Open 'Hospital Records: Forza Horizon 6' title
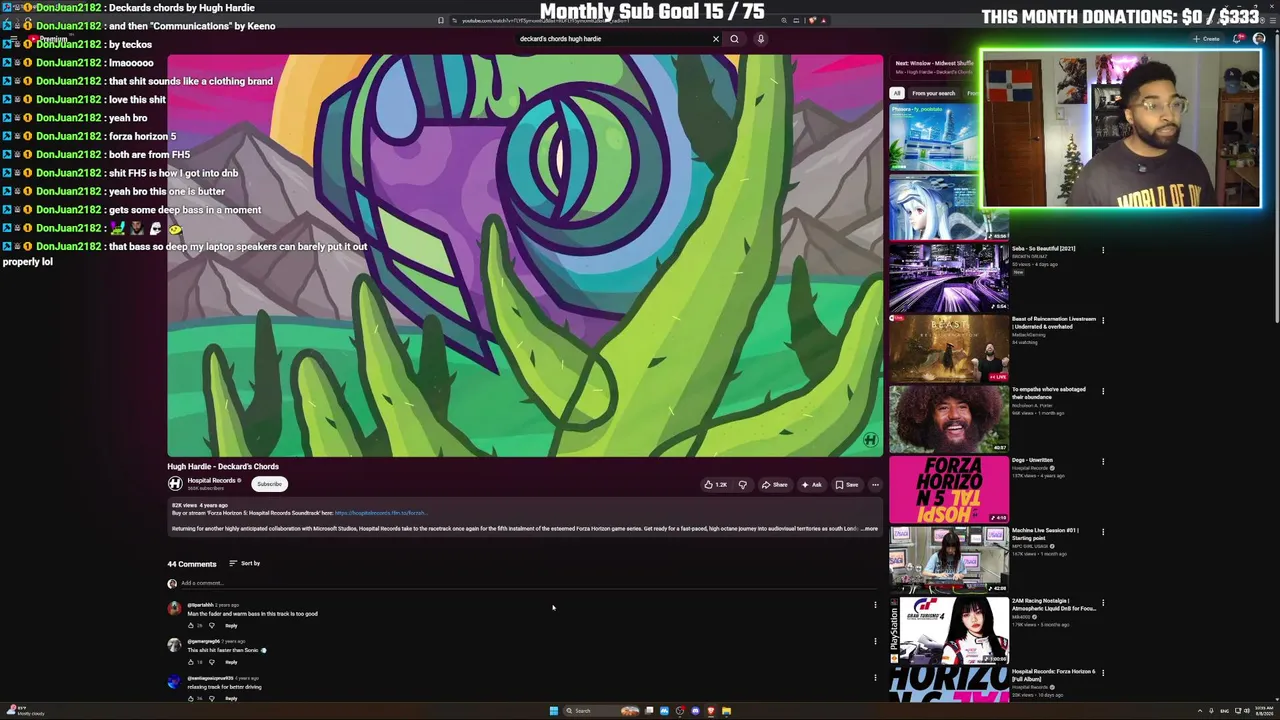The image size is (1280, 720). point(1054,675)
